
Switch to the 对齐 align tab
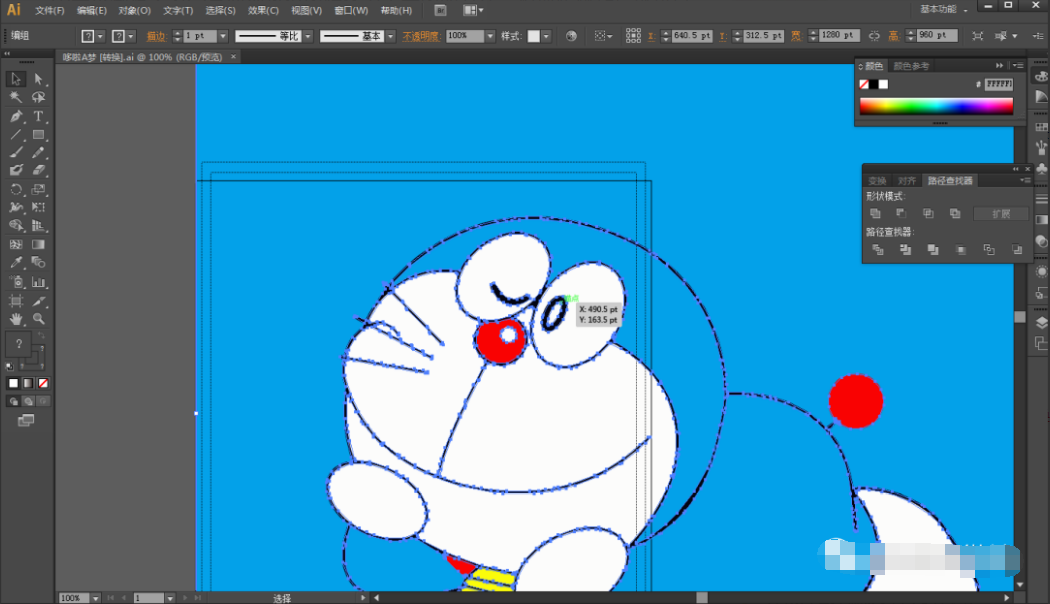click(907, 181)
